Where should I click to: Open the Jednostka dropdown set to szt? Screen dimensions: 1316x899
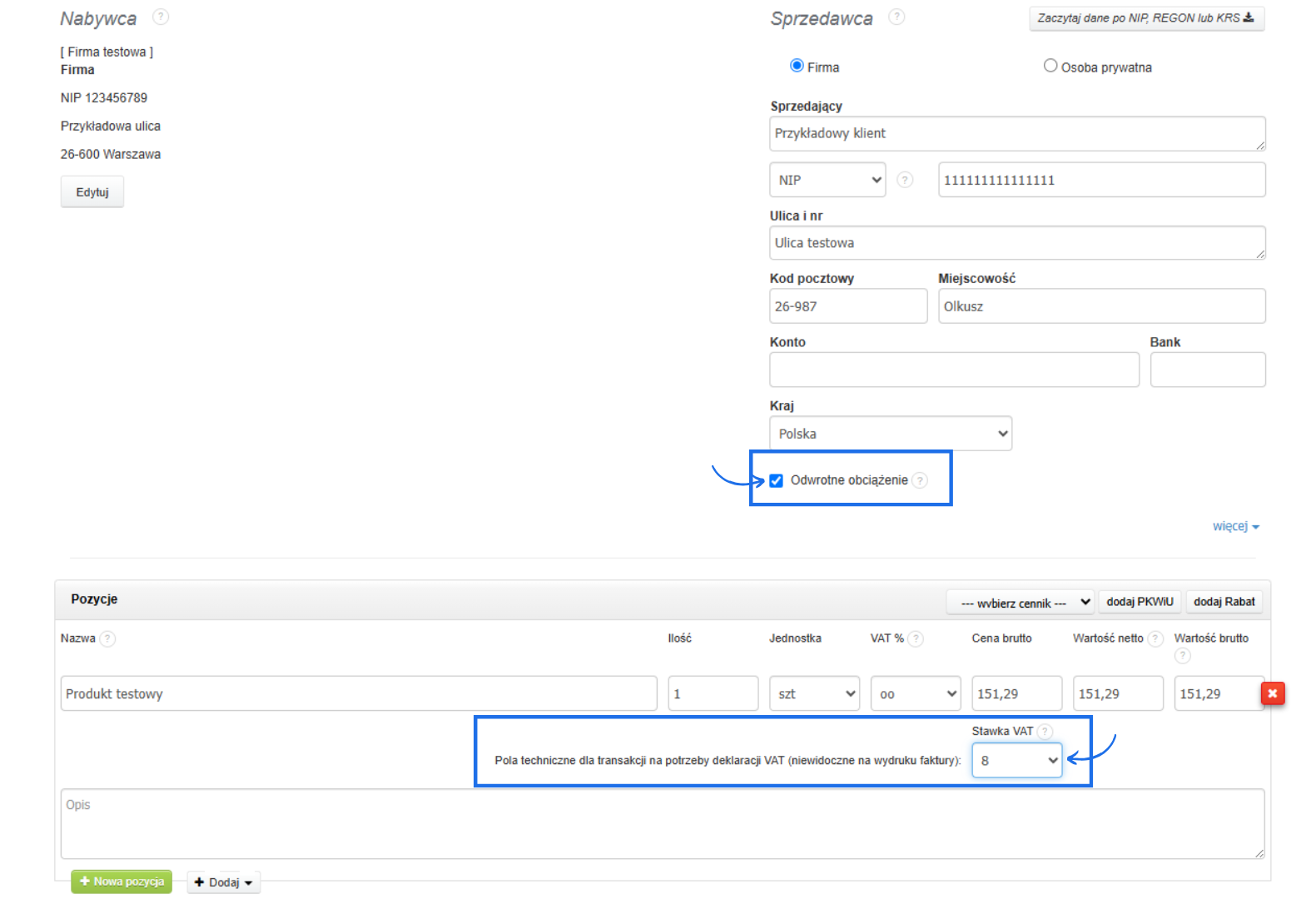point(814,693)
